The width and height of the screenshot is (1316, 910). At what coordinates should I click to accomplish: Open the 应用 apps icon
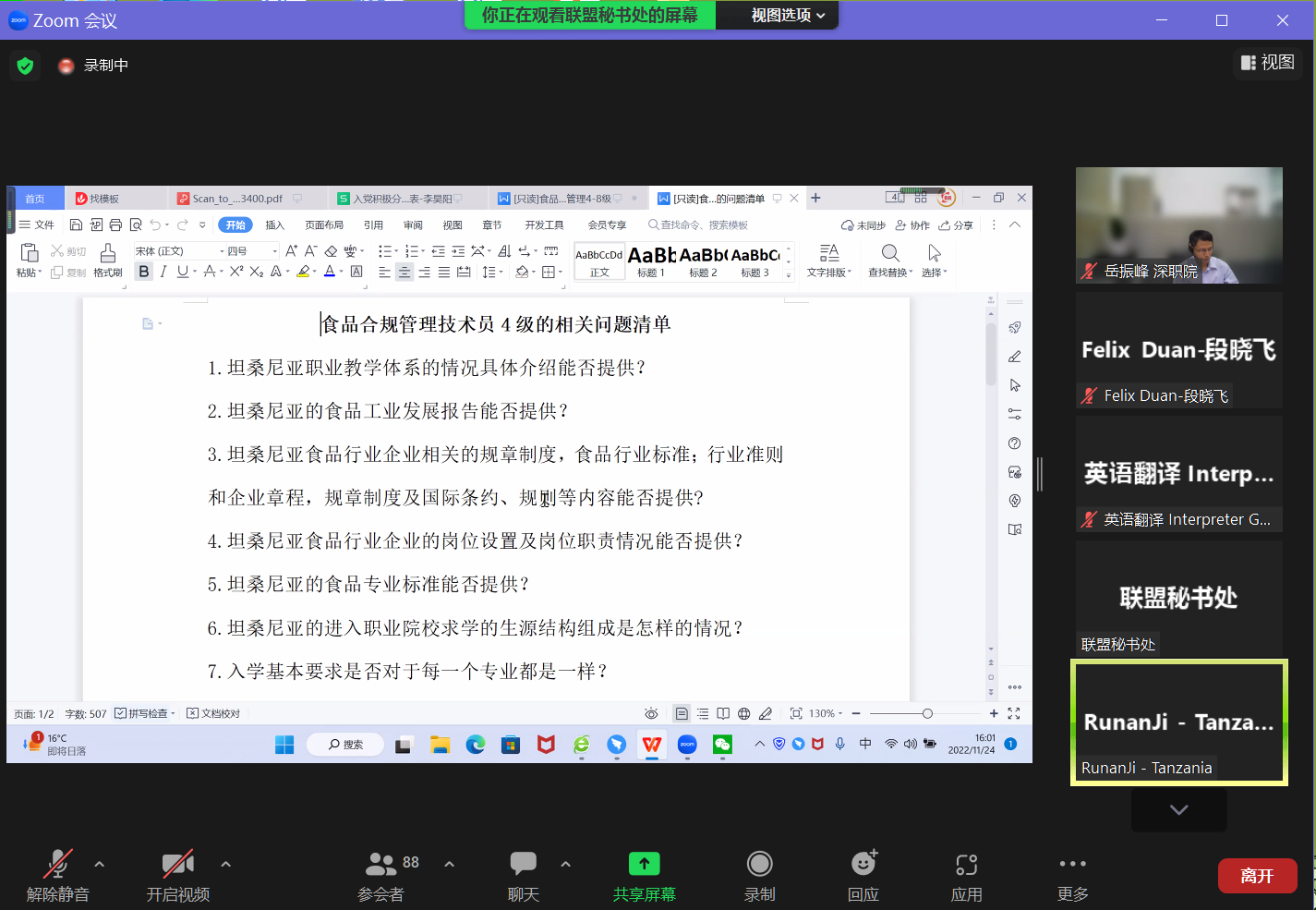[x=966, y=865]
